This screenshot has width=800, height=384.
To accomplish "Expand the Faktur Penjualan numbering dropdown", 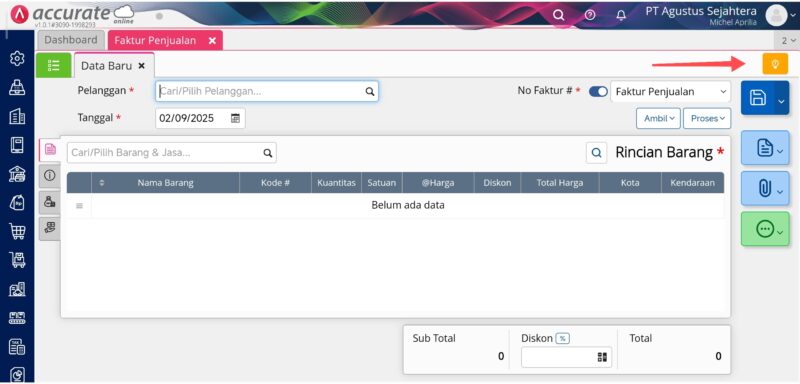I will (x=670, y=92).
